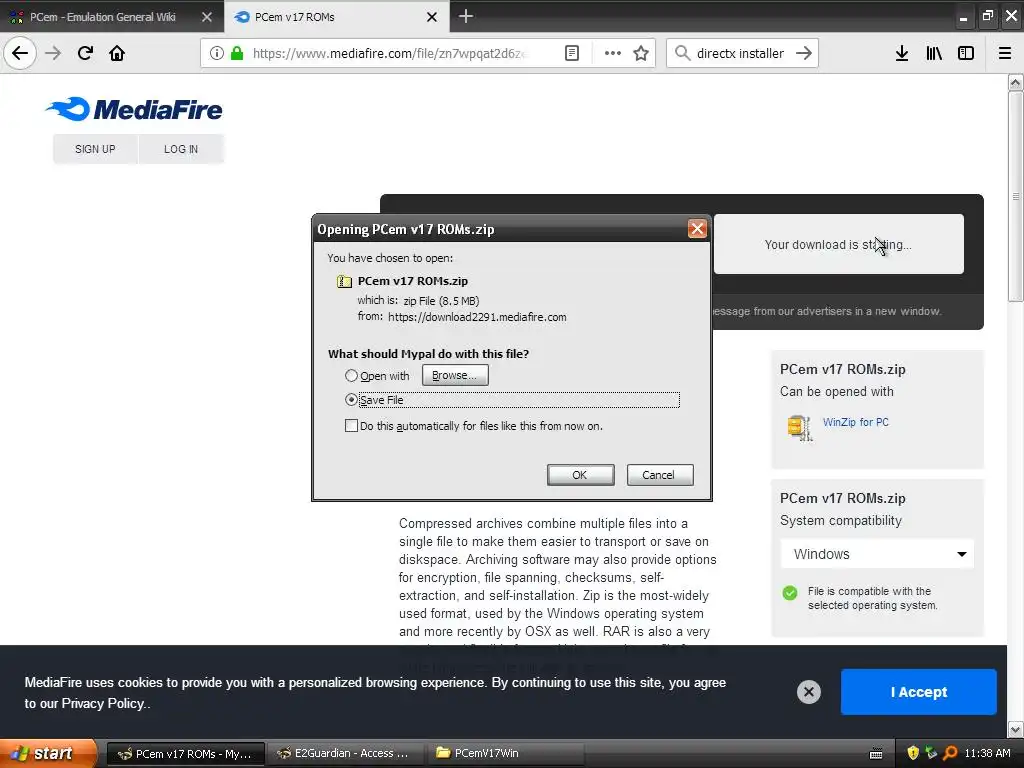
Task: Click the WinZip program icon
Action: 800,428
